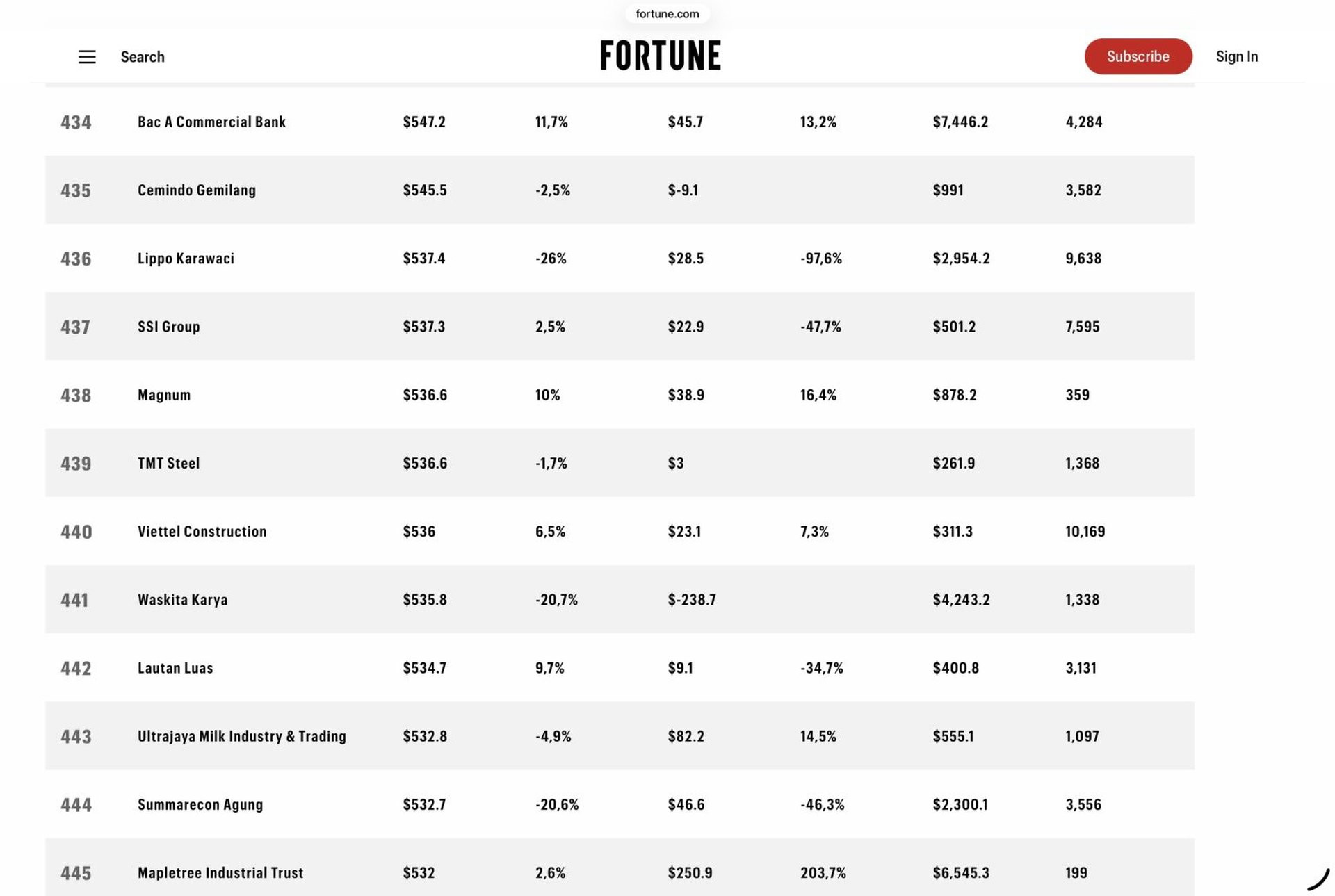The width and height of the screenshot is (1335, 896).
Task: Click the red Subscribe button
Action: tap(1138, 56)
